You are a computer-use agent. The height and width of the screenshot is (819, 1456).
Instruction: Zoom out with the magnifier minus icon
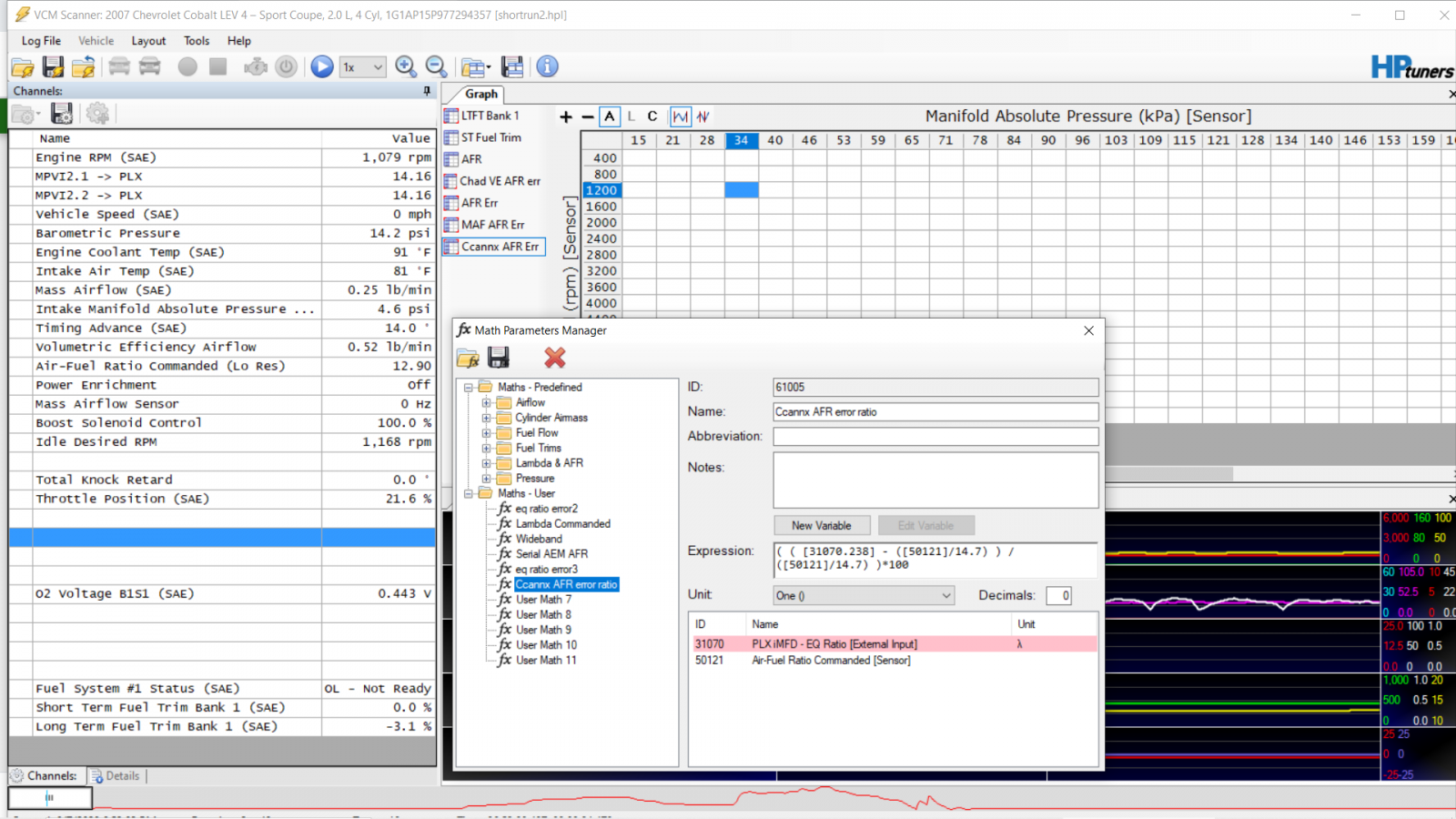tap(436, 66)
